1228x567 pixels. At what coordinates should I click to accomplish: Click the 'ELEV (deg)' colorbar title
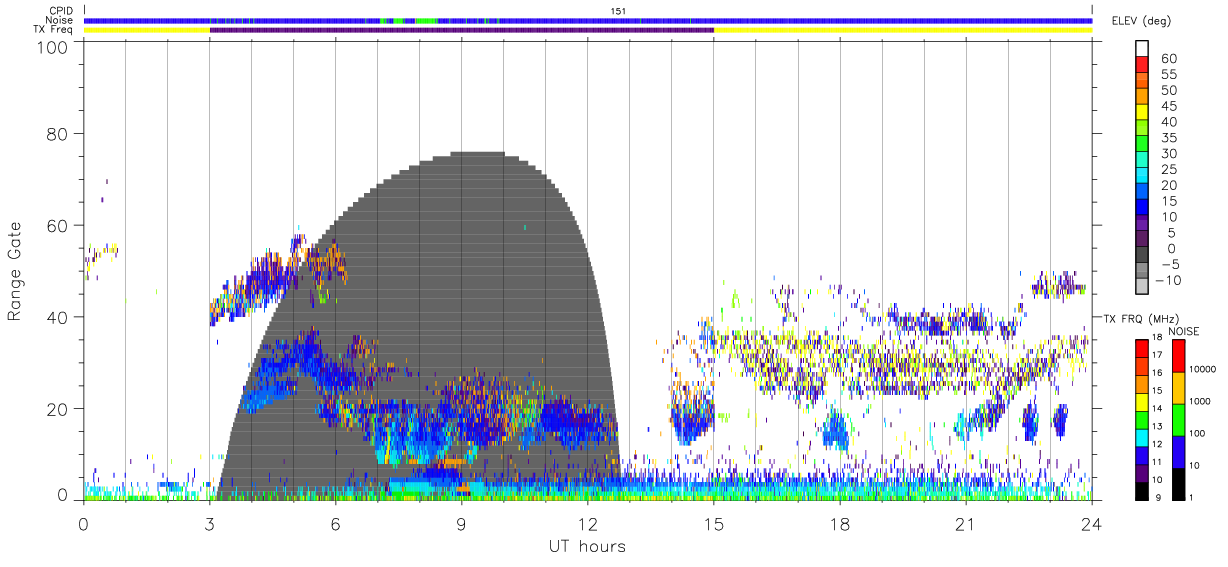coord(1140,21)
